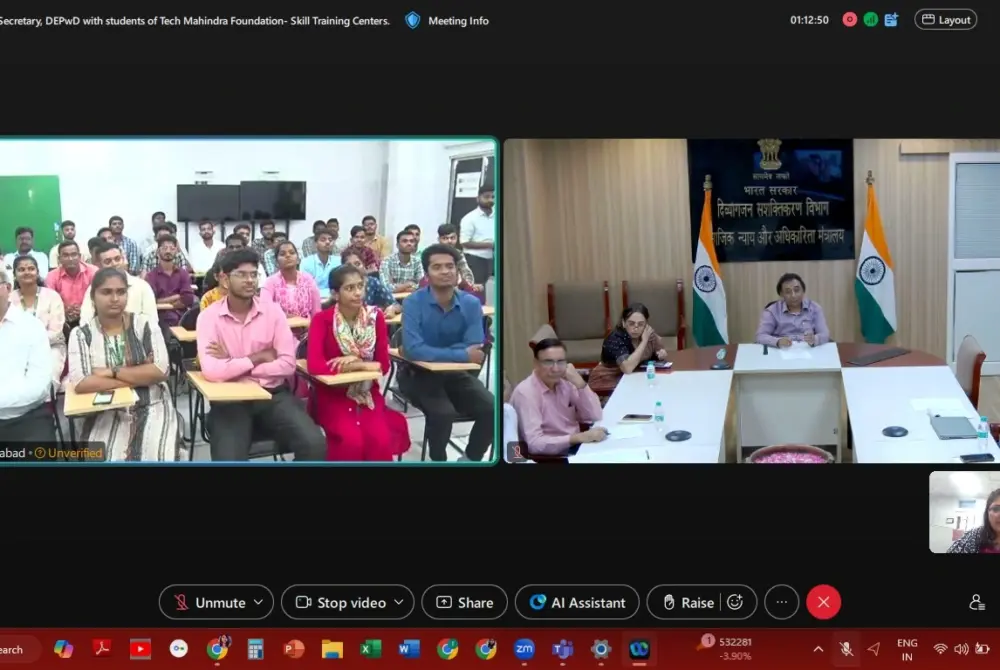Open the AI Assistant
This screenshot has width=1000, height=670.
[x=577, y=602]
